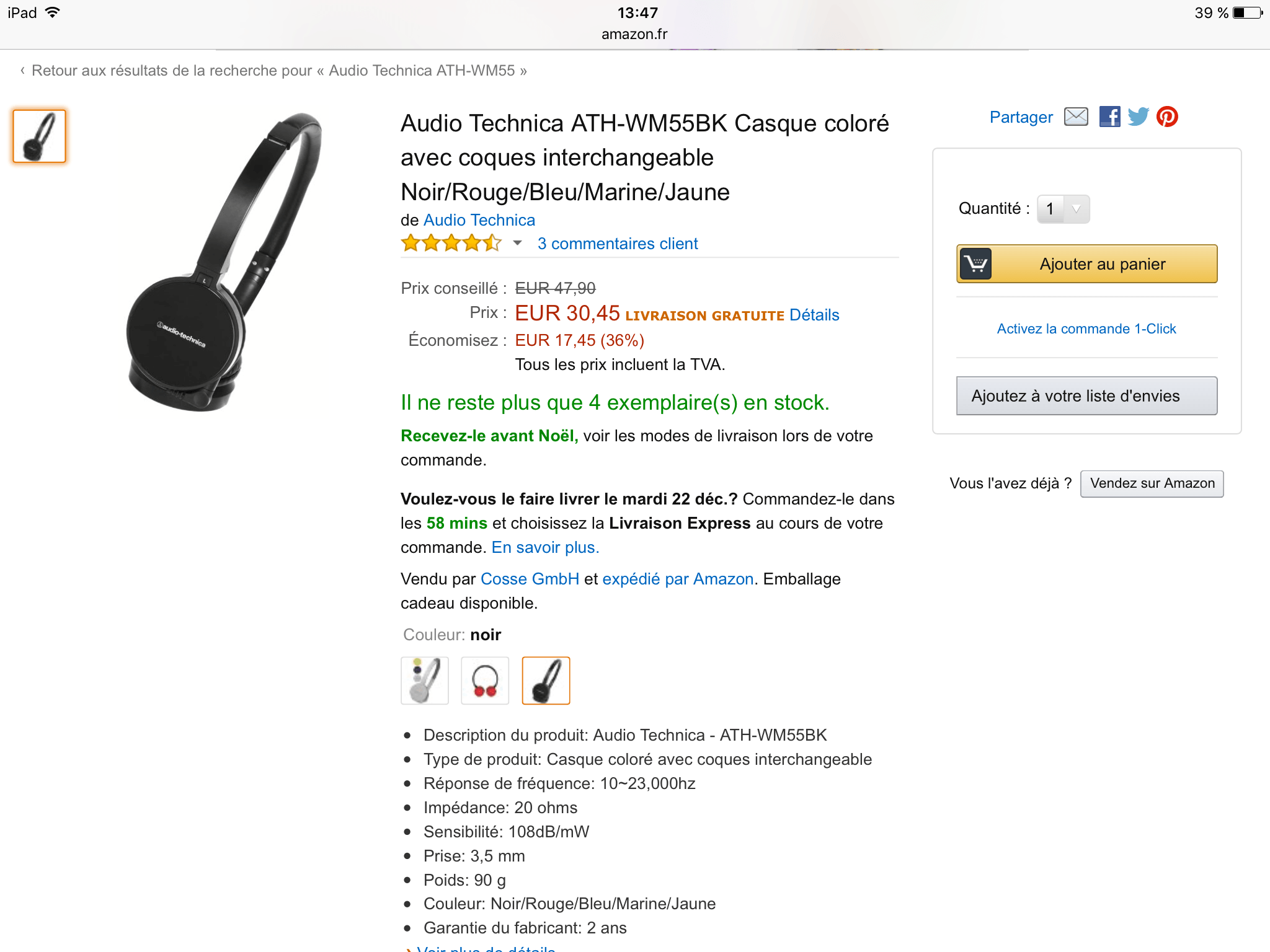Open the 3 commentaires client reviews
The image size is (1270, 952).
(618, 244)
